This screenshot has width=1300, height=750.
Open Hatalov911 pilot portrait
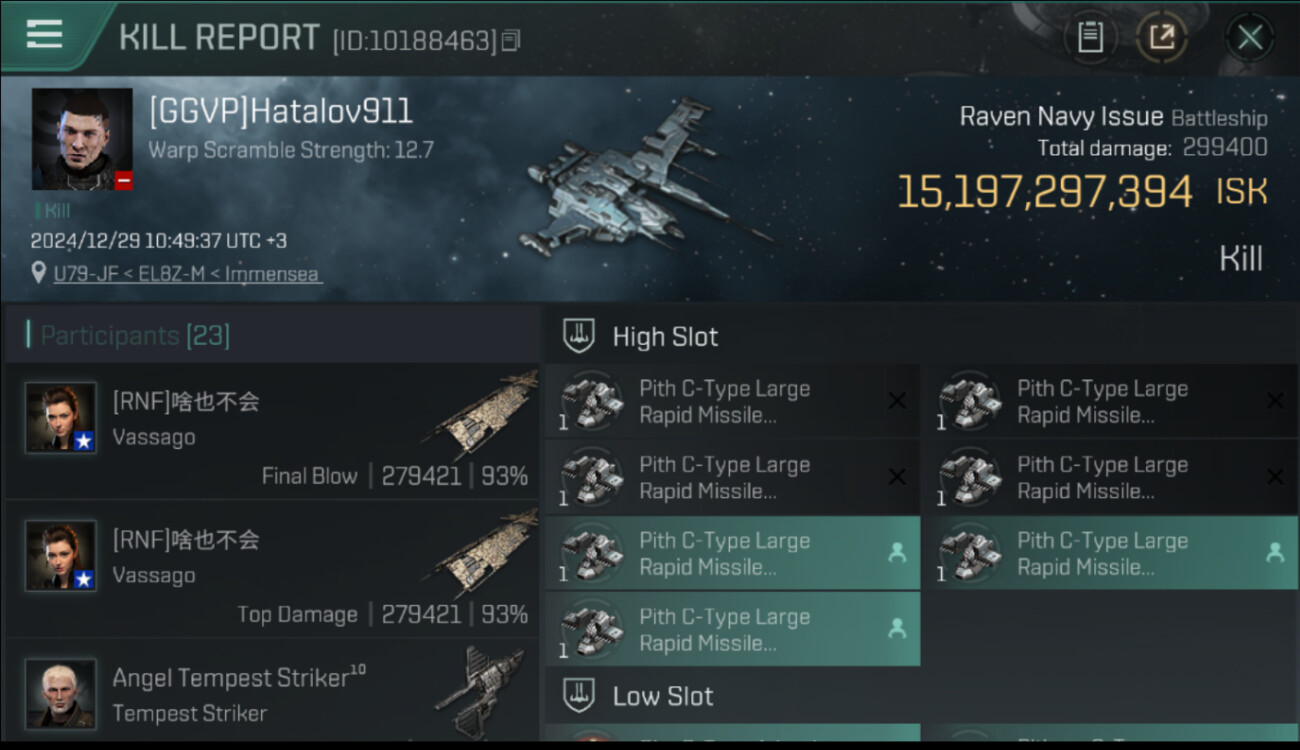(x=82, y=139)
